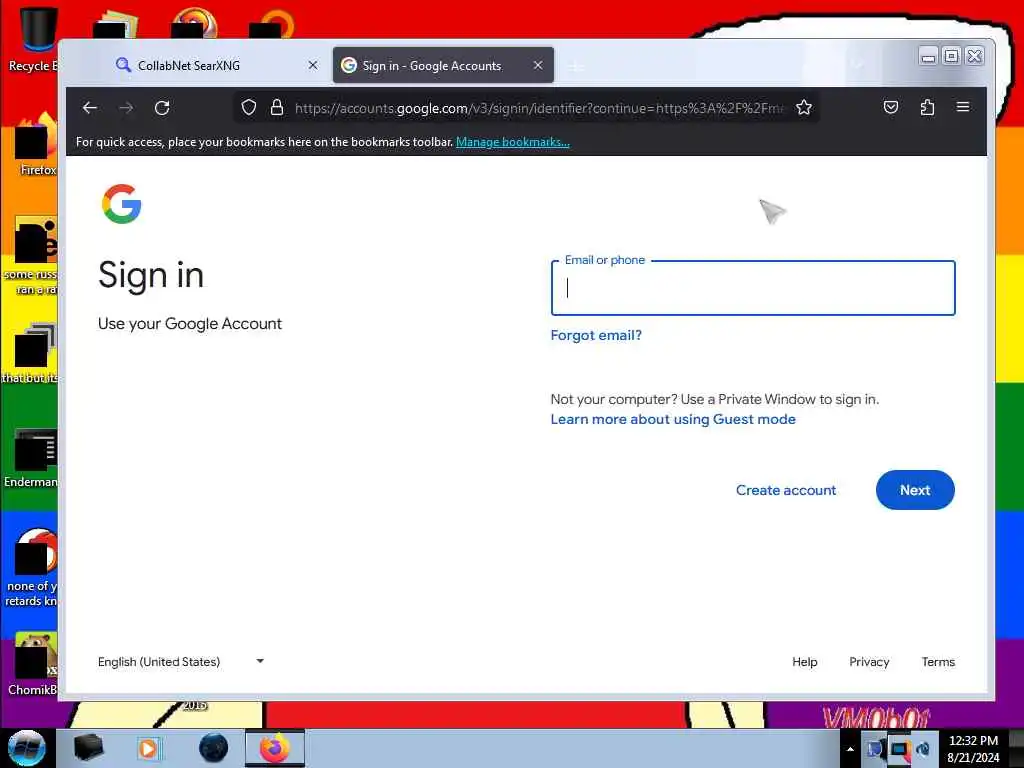Select the Enderman desktop icon
The image size is (1024, 768).
[31, 457]
